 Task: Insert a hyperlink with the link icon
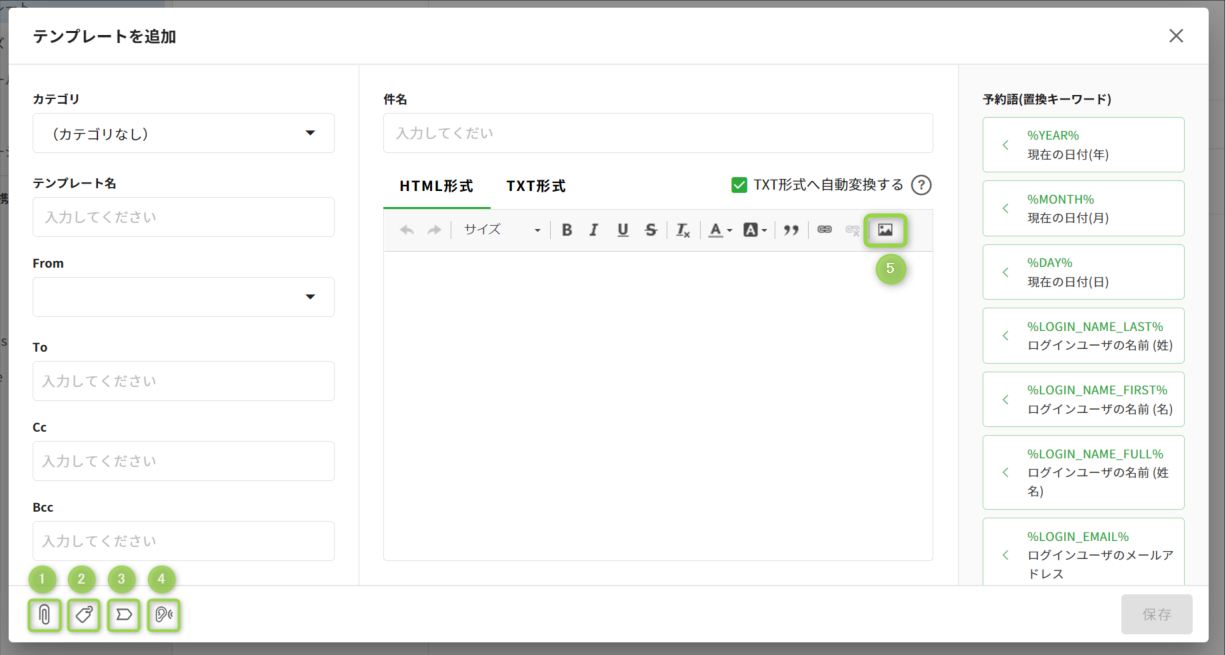824,230
